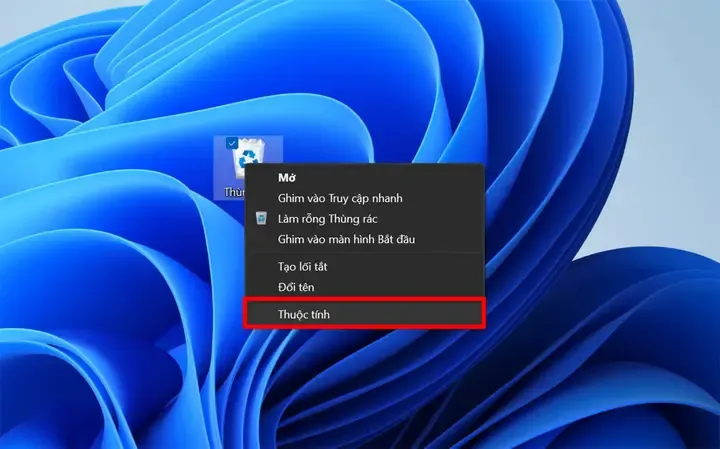Click the bold default entry in the menu

[x=286, y=177]
